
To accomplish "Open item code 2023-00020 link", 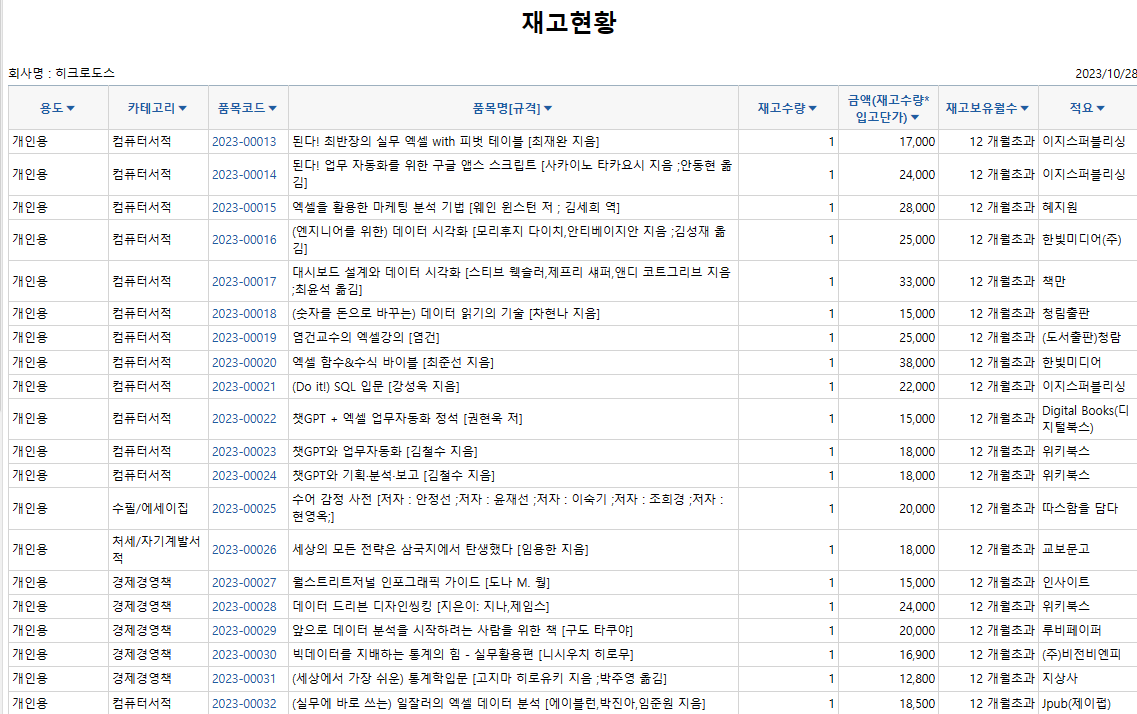I will [x=244, y=362].
